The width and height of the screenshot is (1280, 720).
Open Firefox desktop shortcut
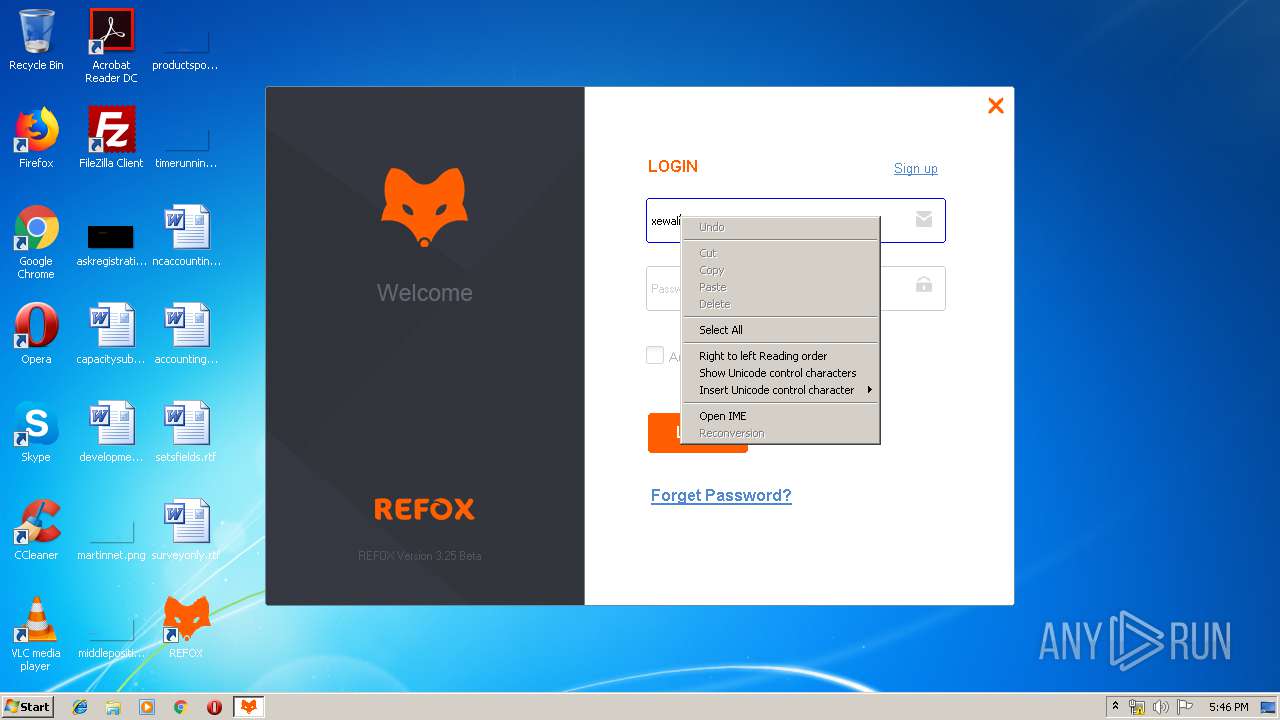point(36,138)
